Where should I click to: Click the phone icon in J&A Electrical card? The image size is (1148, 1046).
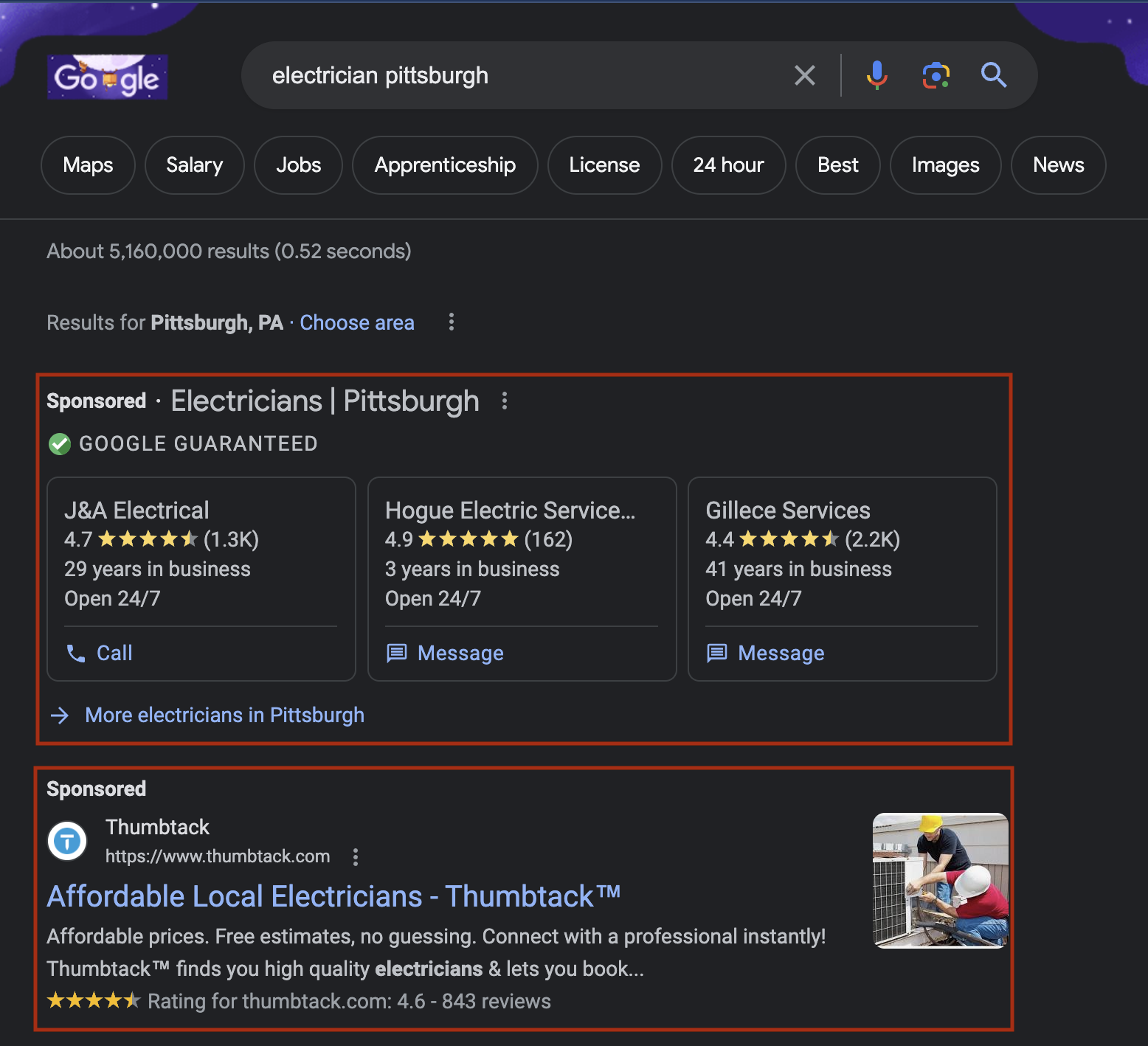tap(76, 654)
